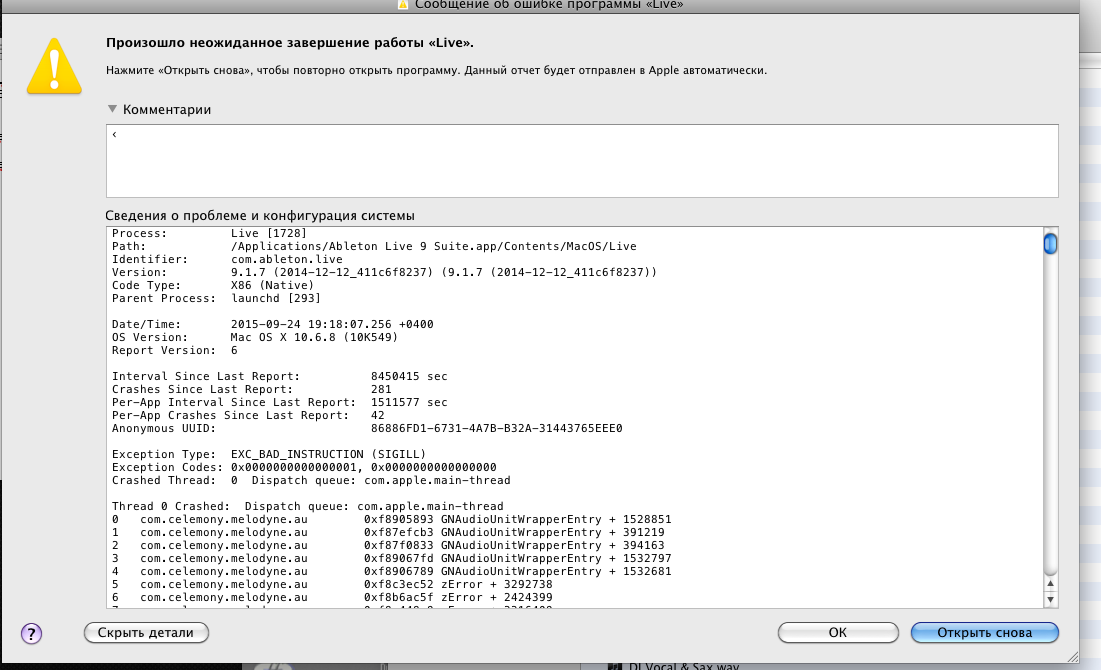This screenshot has width=1101, height=670.
Task: Select the Identifier com.ableton.live line
Action: [228, 259]
